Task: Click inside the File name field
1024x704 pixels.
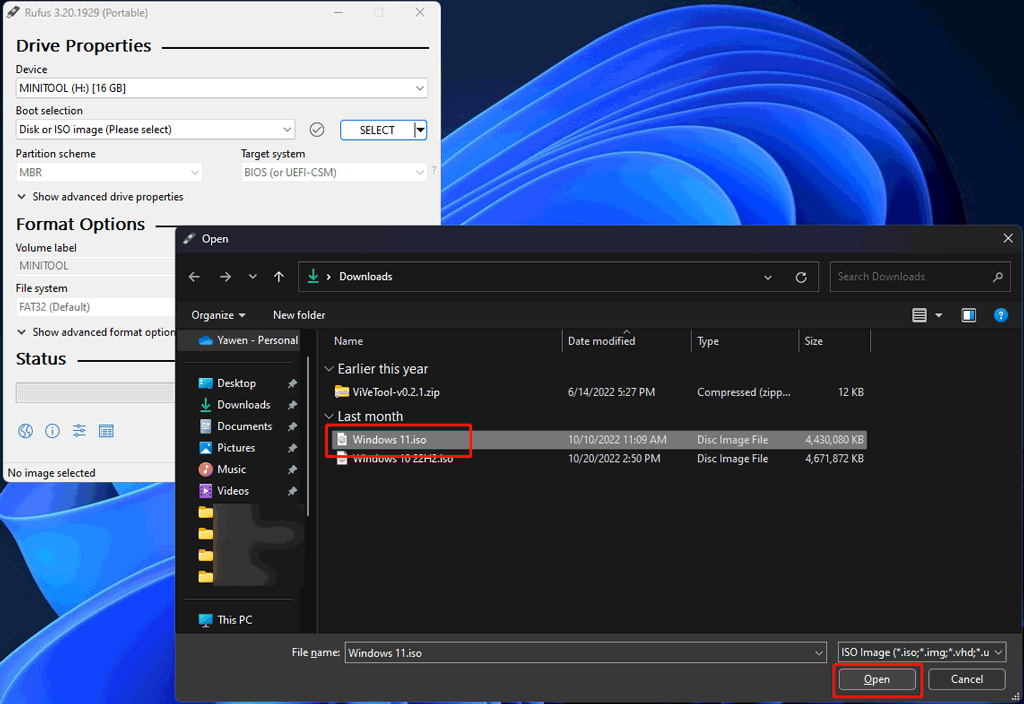Action: tap(585, 652)
